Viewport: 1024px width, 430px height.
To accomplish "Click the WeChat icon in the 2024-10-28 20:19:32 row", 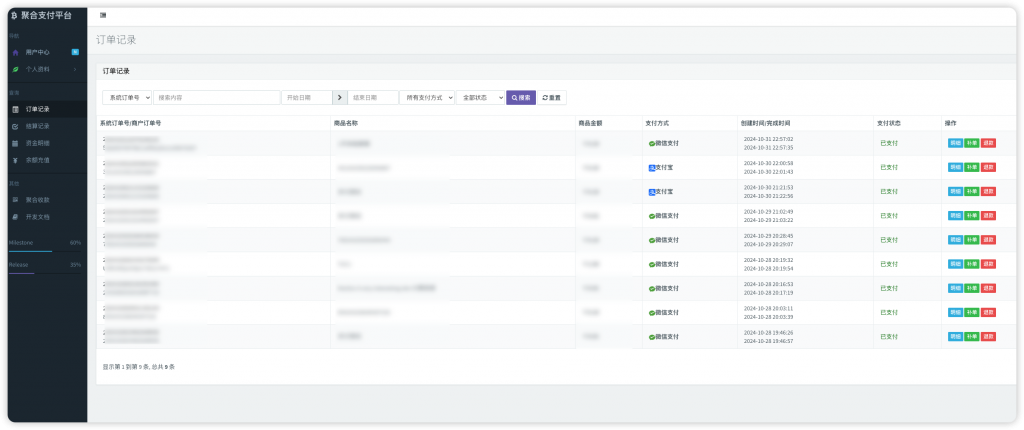I will coord(651,264).
